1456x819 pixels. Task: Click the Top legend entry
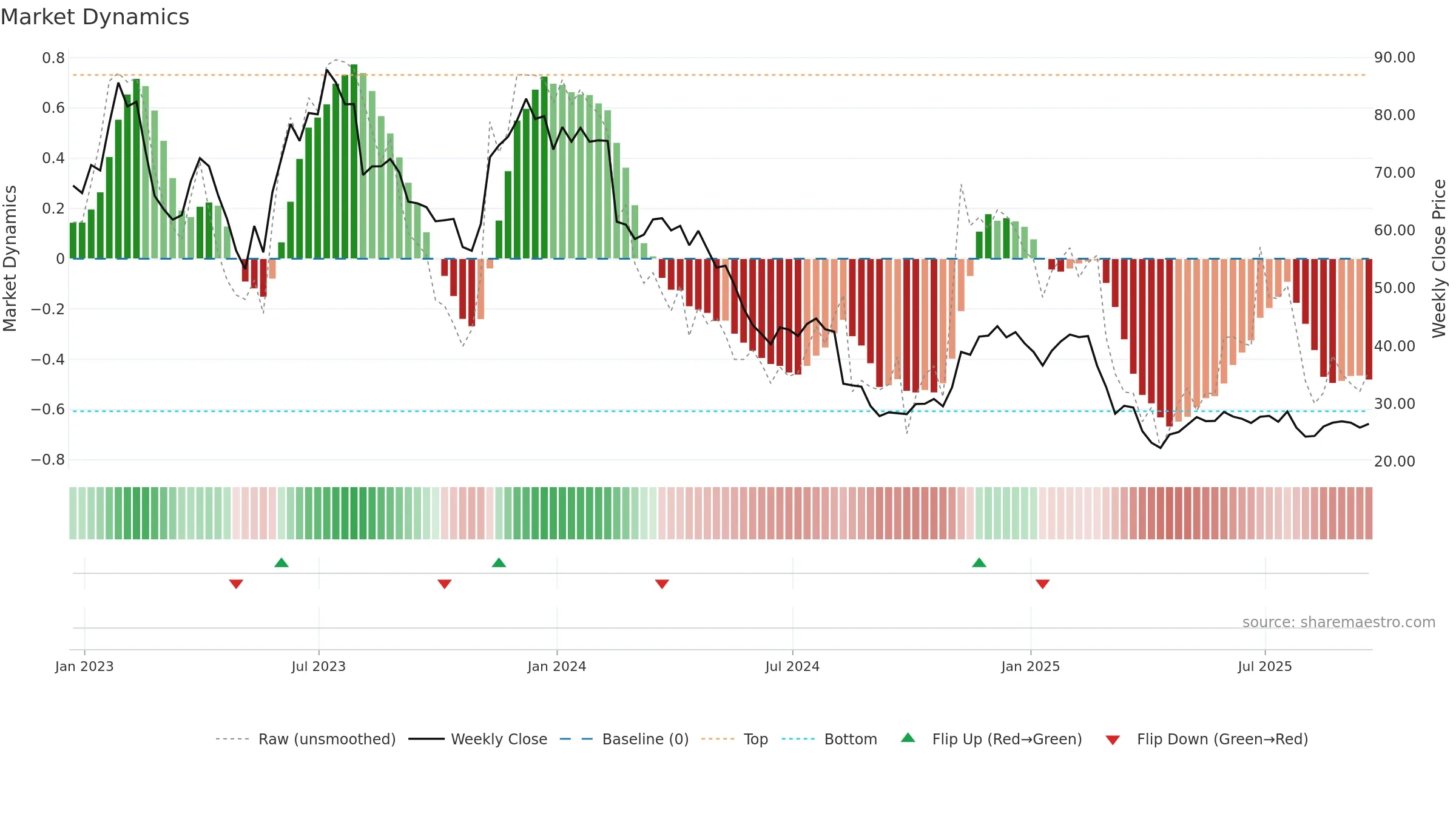pos(735,739)
